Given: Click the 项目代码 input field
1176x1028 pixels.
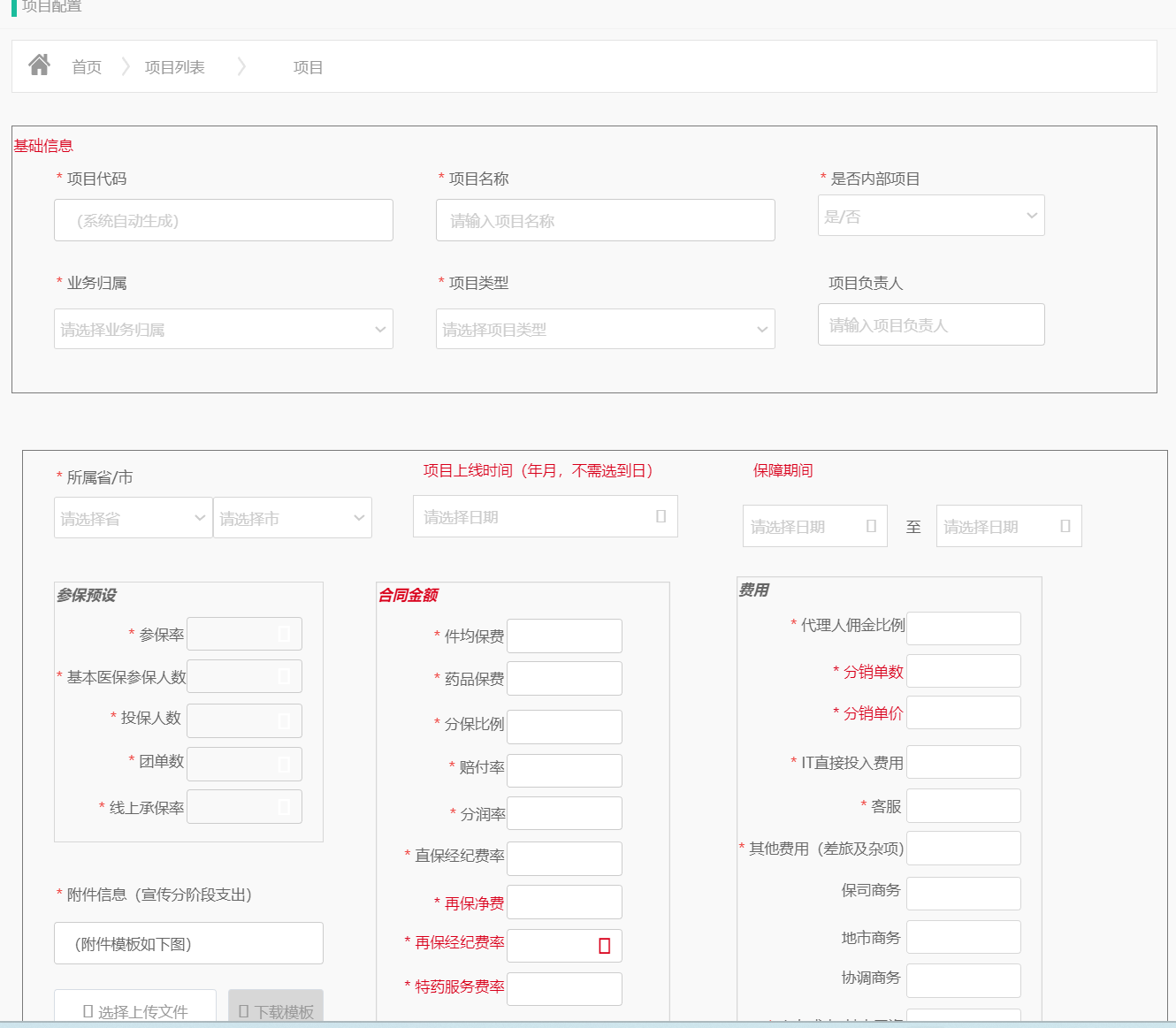Looking at the screenshot, I should (224, 220).
